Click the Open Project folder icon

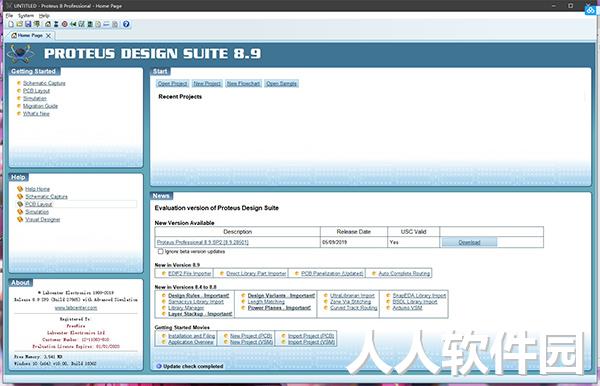tap(20, 24)
